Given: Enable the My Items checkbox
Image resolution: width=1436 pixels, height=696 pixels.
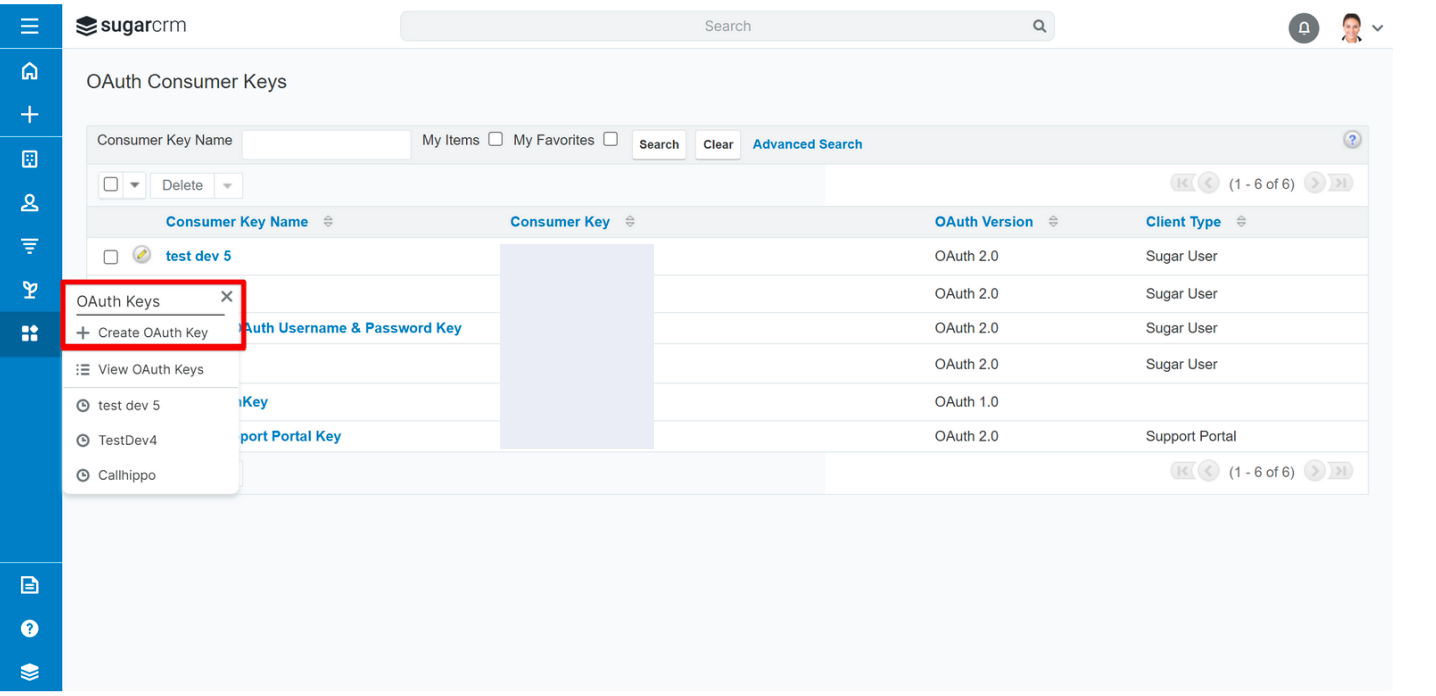Looking at the screenshot, I should pyautogui.click(x=495, y=139).
